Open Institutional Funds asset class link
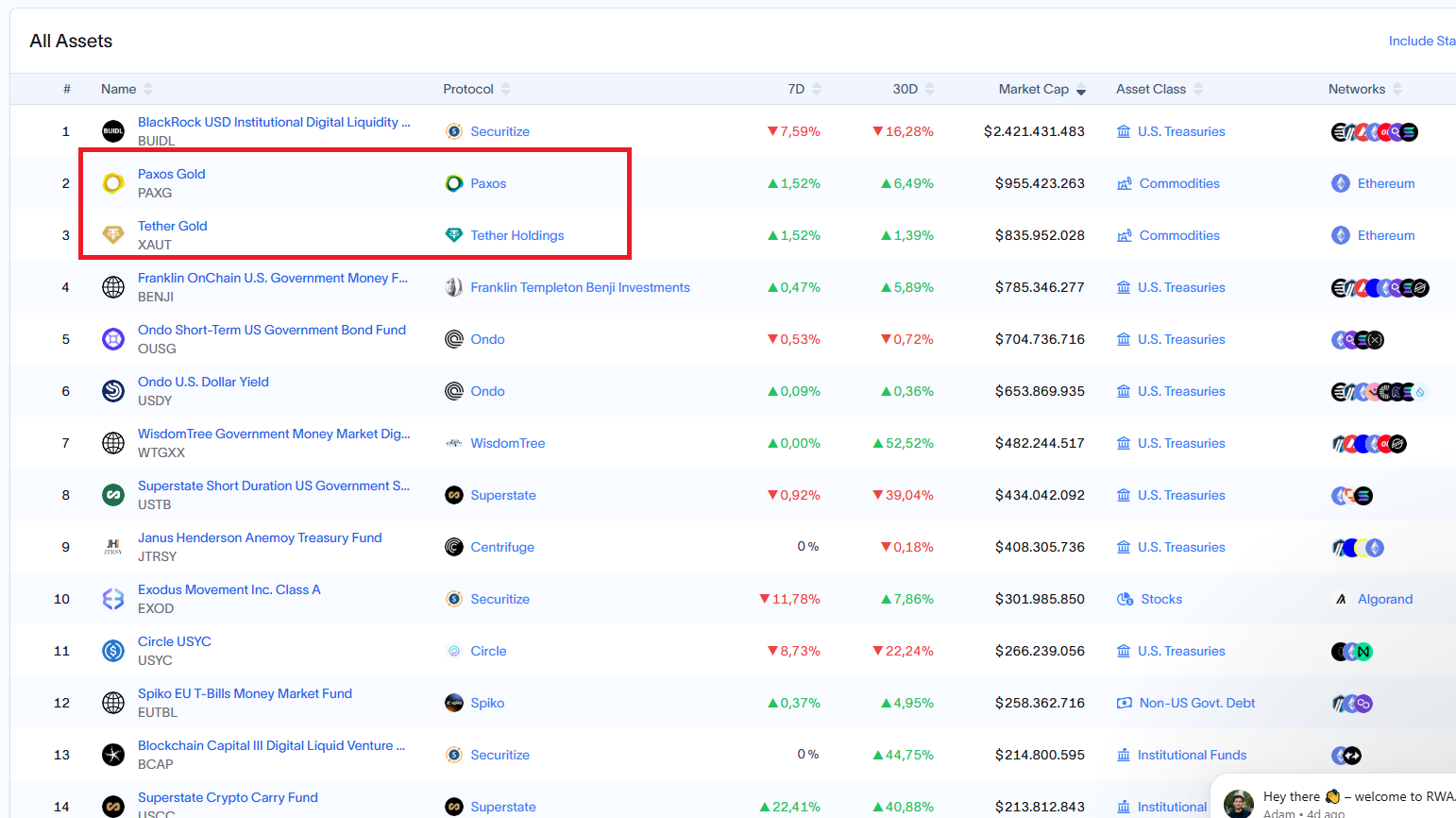 pyautogui.click(x=1192, y=755)
